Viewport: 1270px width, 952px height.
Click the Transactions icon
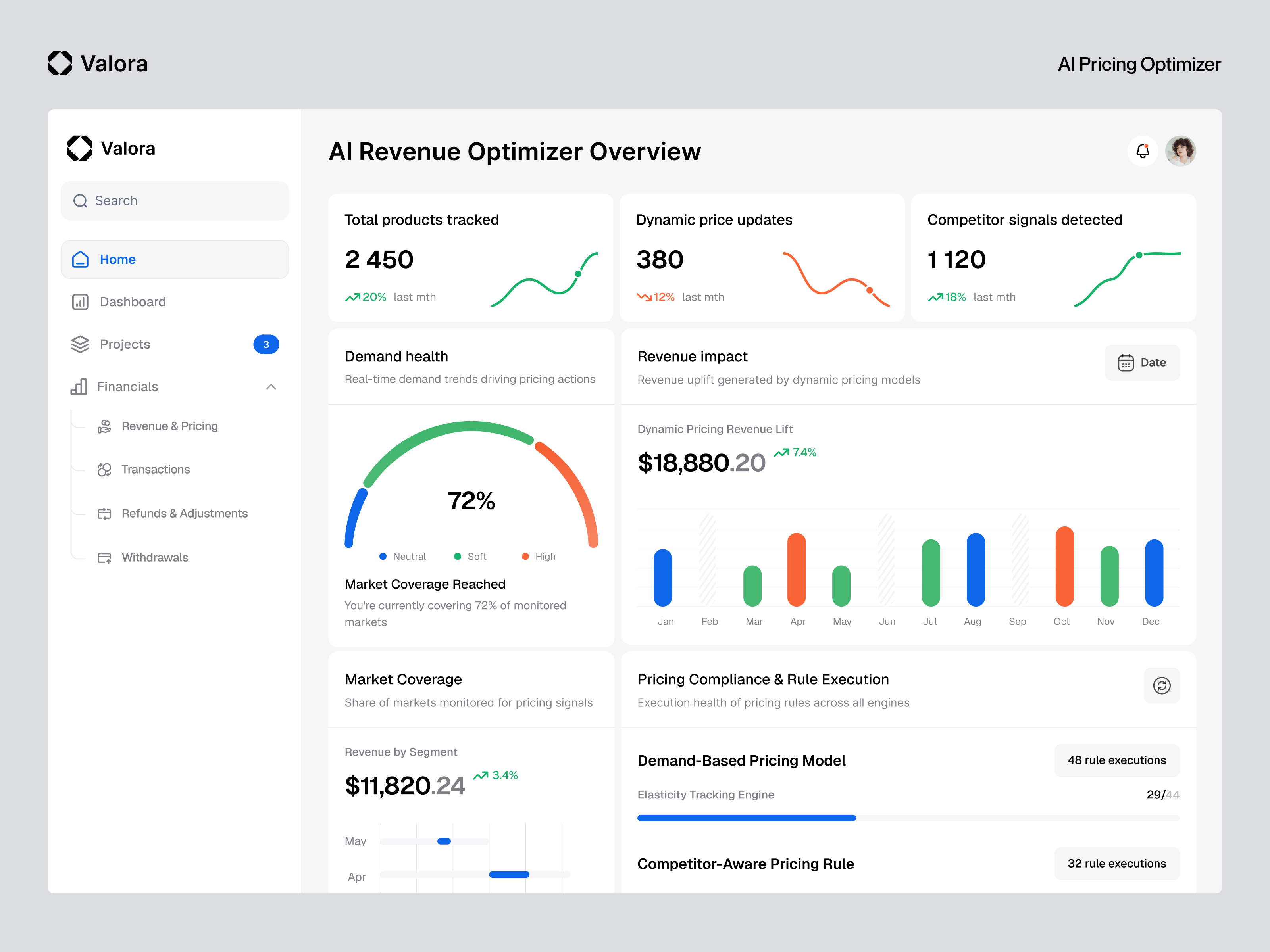pos(104,469)
